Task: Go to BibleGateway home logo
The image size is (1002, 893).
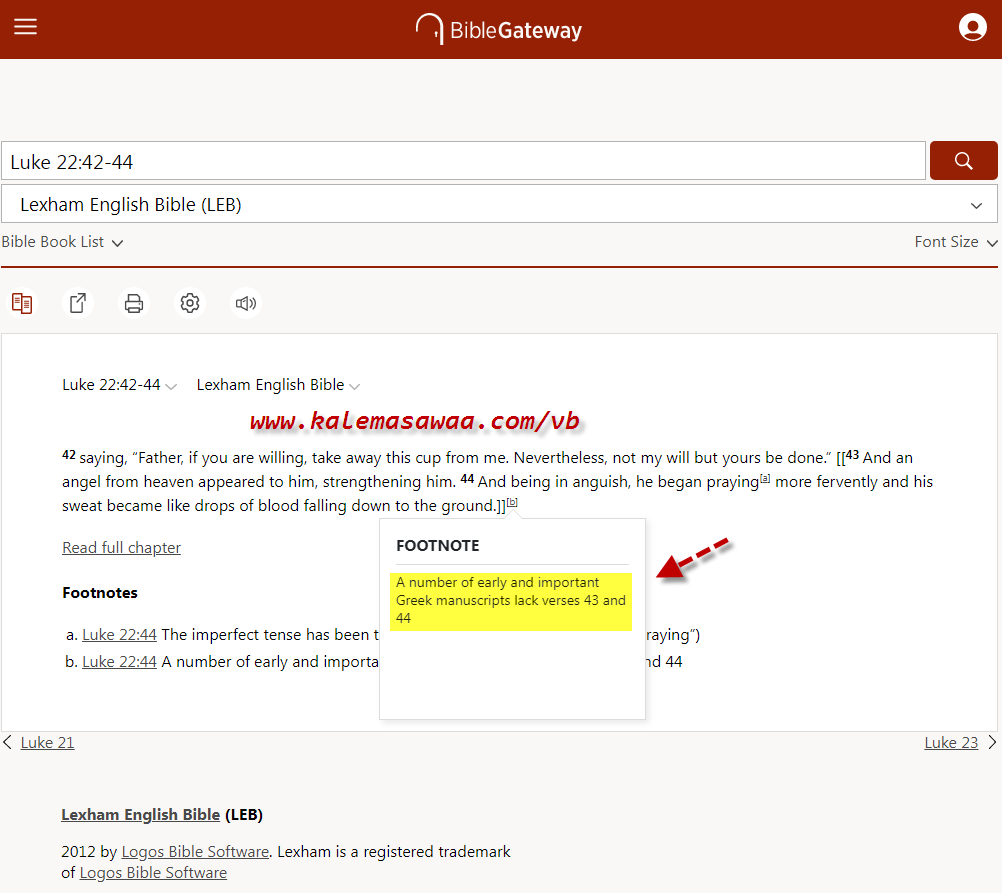Action: point(499,29)
